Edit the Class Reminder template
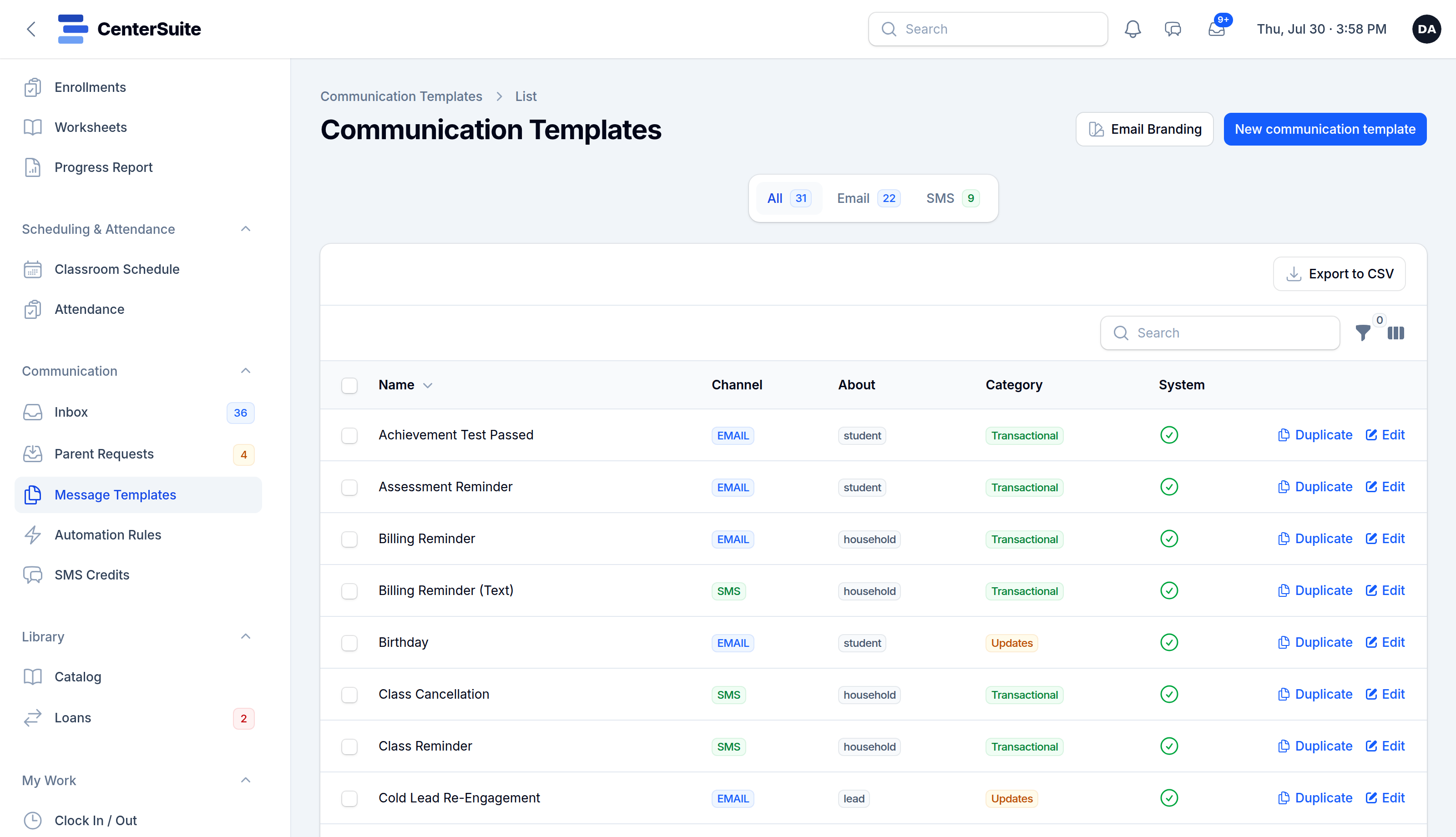This screenshot has width=1456, height=837. (x=1385, y=746)
